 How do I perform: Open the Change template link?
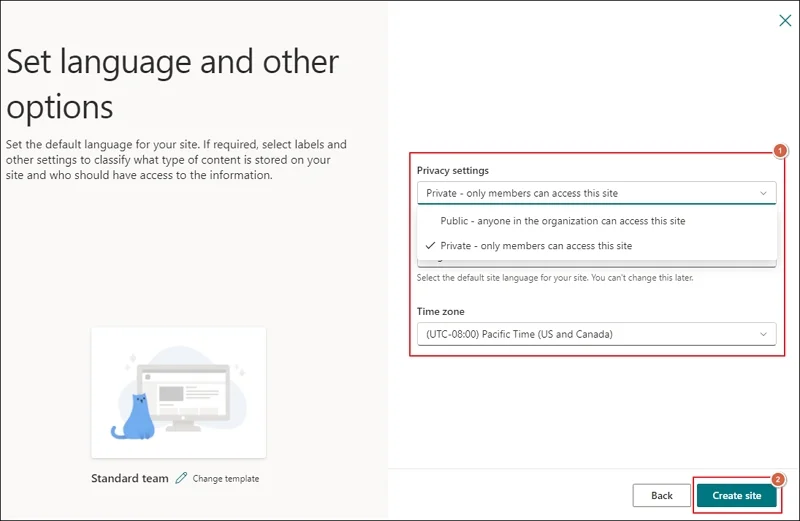point(226,479)
